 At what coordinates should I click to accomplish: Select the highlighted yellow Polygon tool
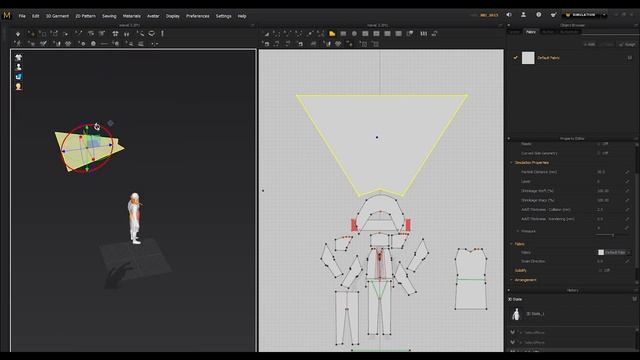tap(332, 34)
